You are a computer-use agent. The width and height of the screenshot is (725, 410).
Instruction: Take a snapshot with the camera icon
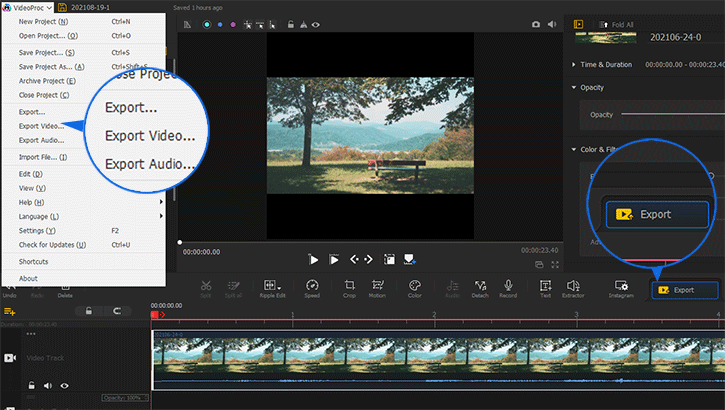(x=536, y=23)
